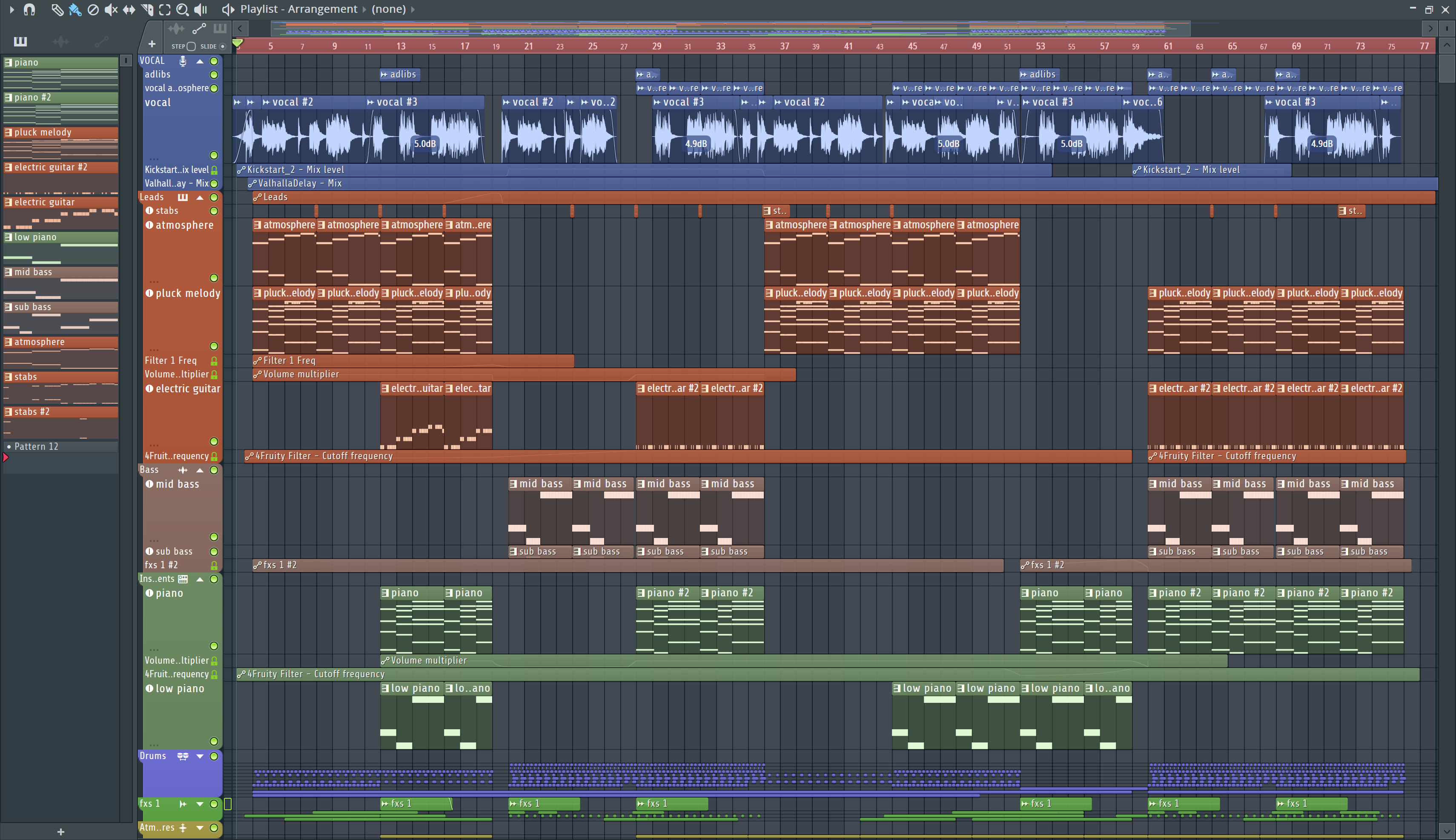This screenshot has height=840, width=1456.
Task: Toggle the SLIDE option
Action: pyautogui.click(x=223, y=46)
